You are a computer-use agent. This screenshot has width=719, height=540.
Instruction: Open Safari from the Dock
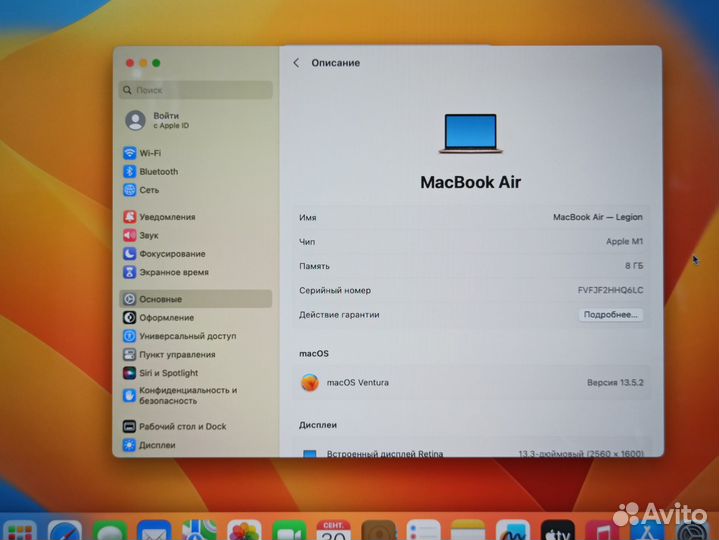click(x=65, y=531)
